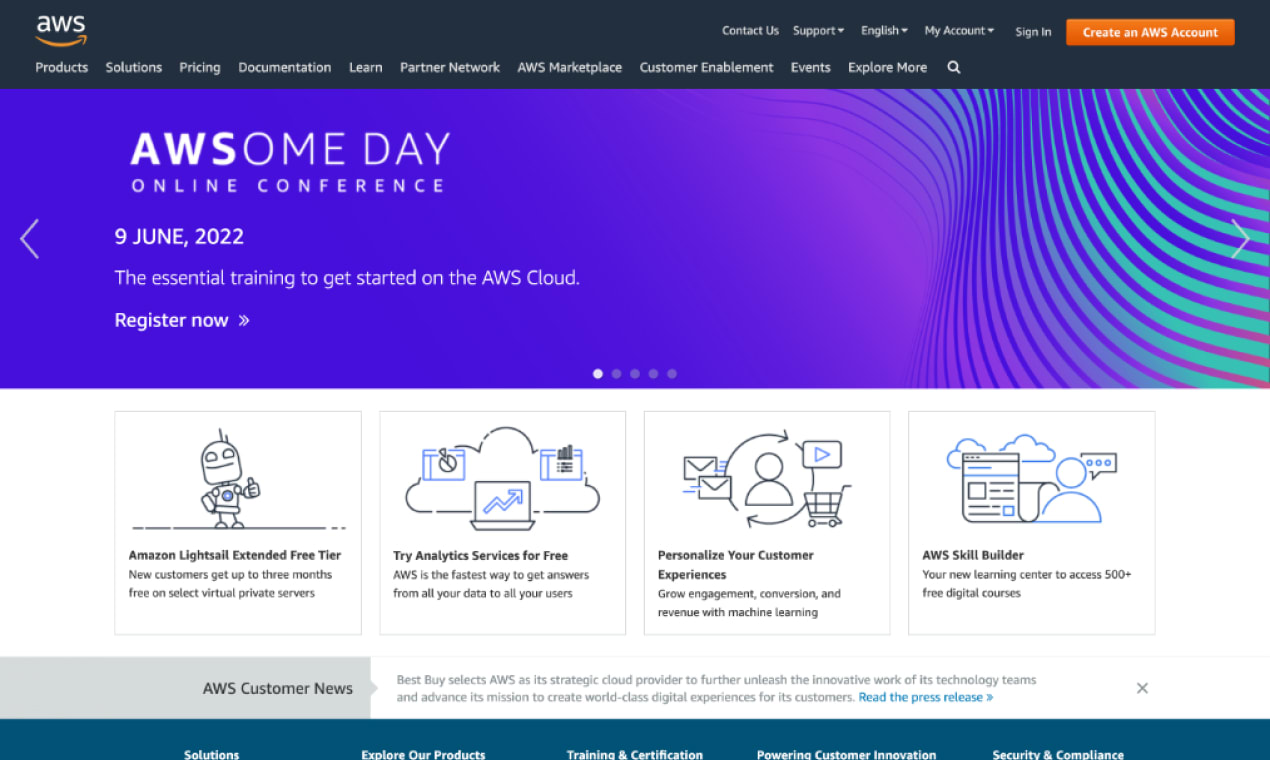The image size is (1270, 760).
Task: Click the 9 JUNE, 2022 date text
Action: click(179, 237)
